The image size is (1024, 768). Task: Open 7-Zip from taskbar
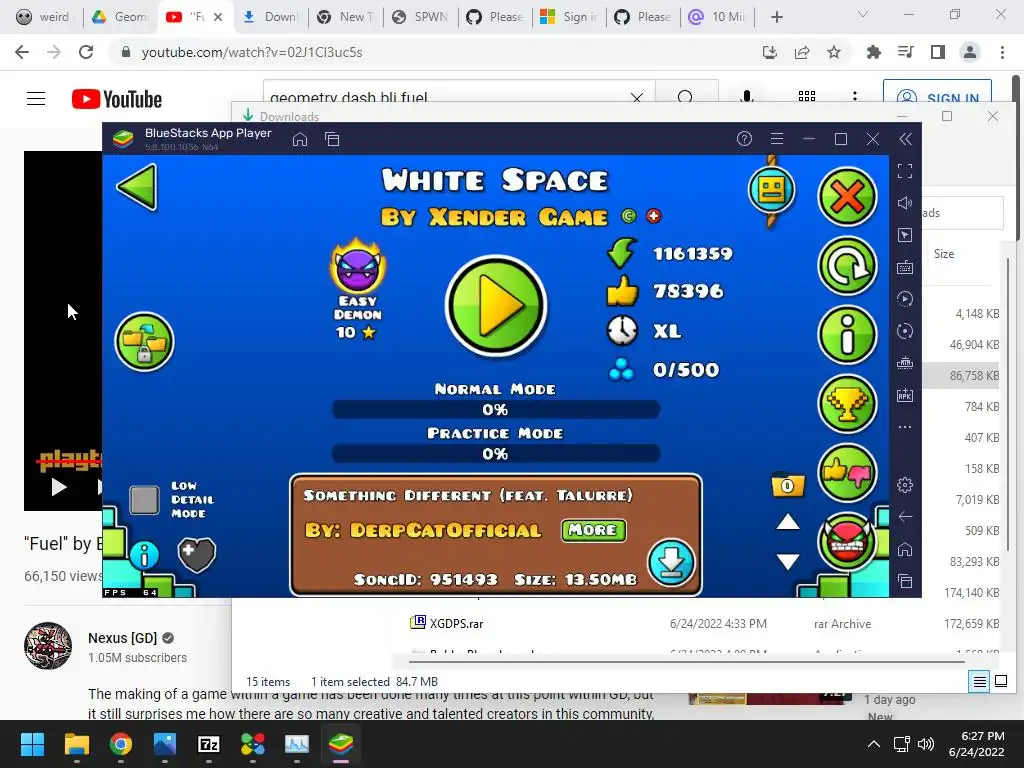[x=209, y=744]
